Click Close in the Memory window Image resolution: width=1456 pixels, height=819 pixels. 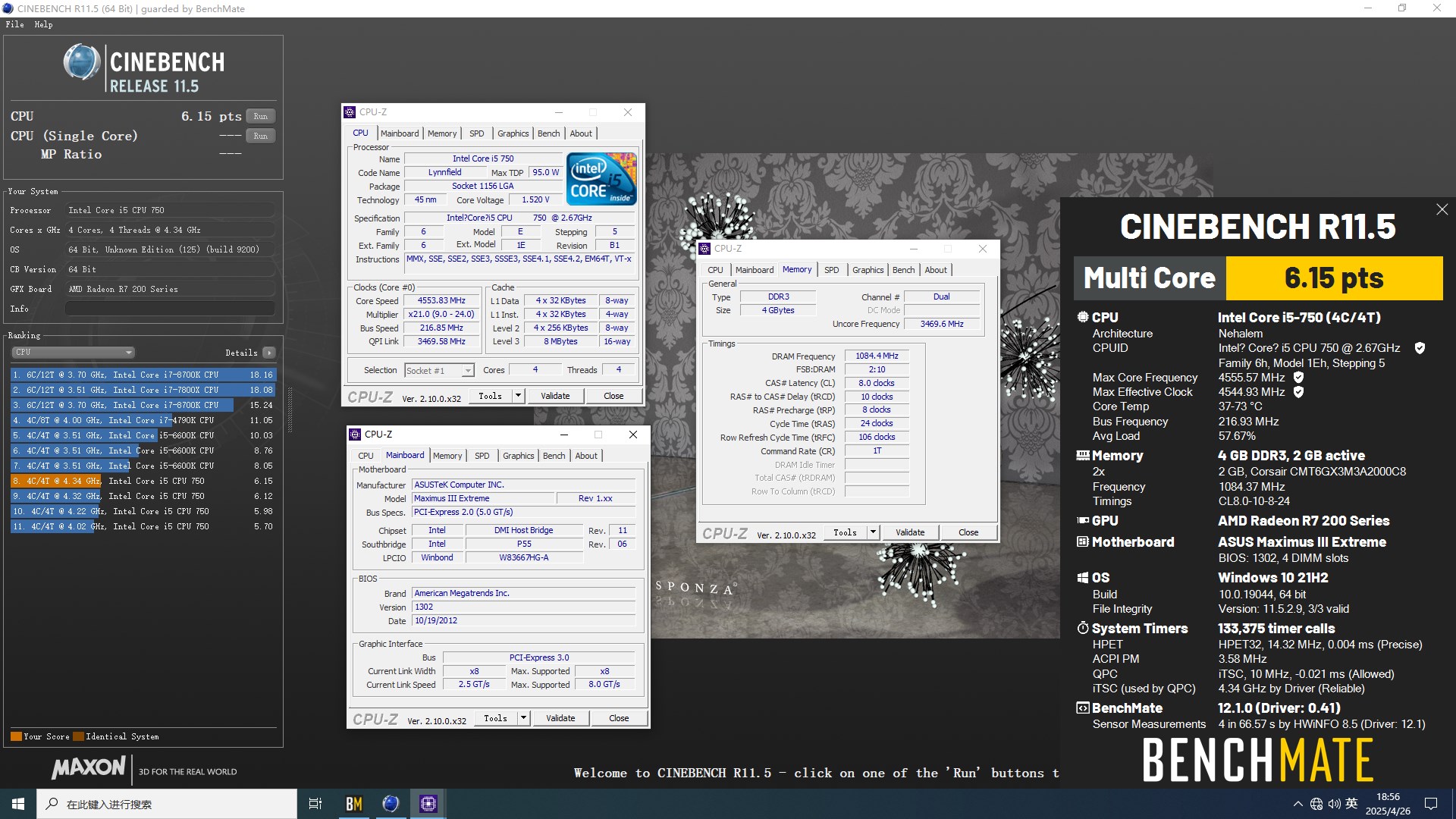(968, 532)
